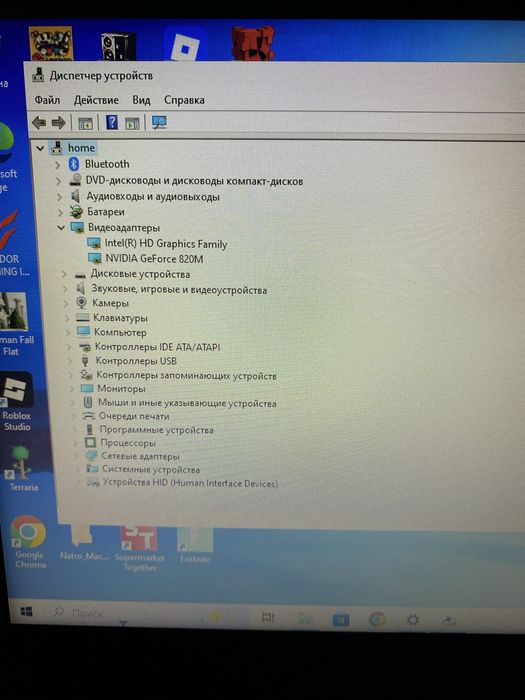Select the Контроллеры USB plug icon

[85, 361]
